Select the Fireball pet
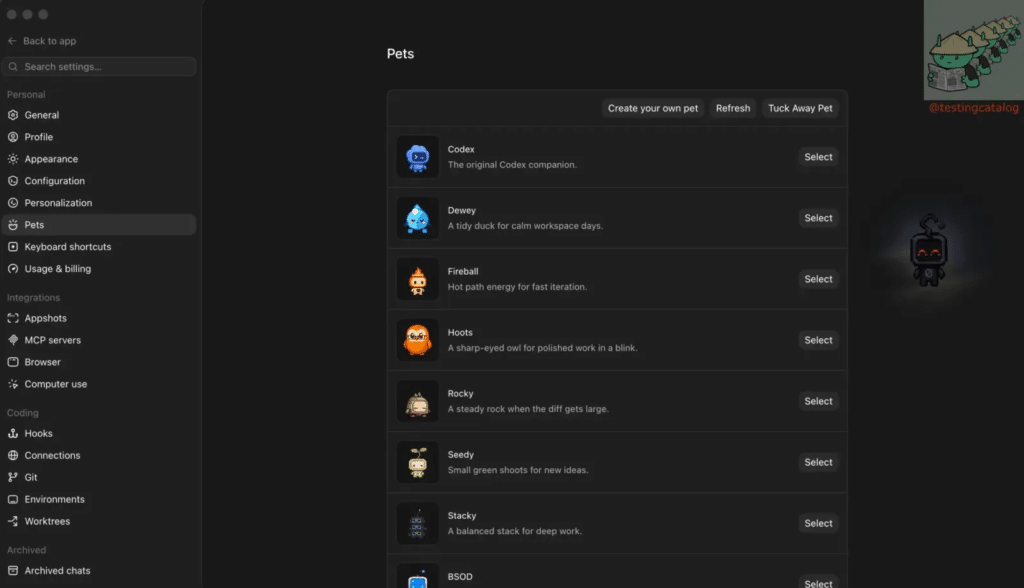 pos(818,279)
